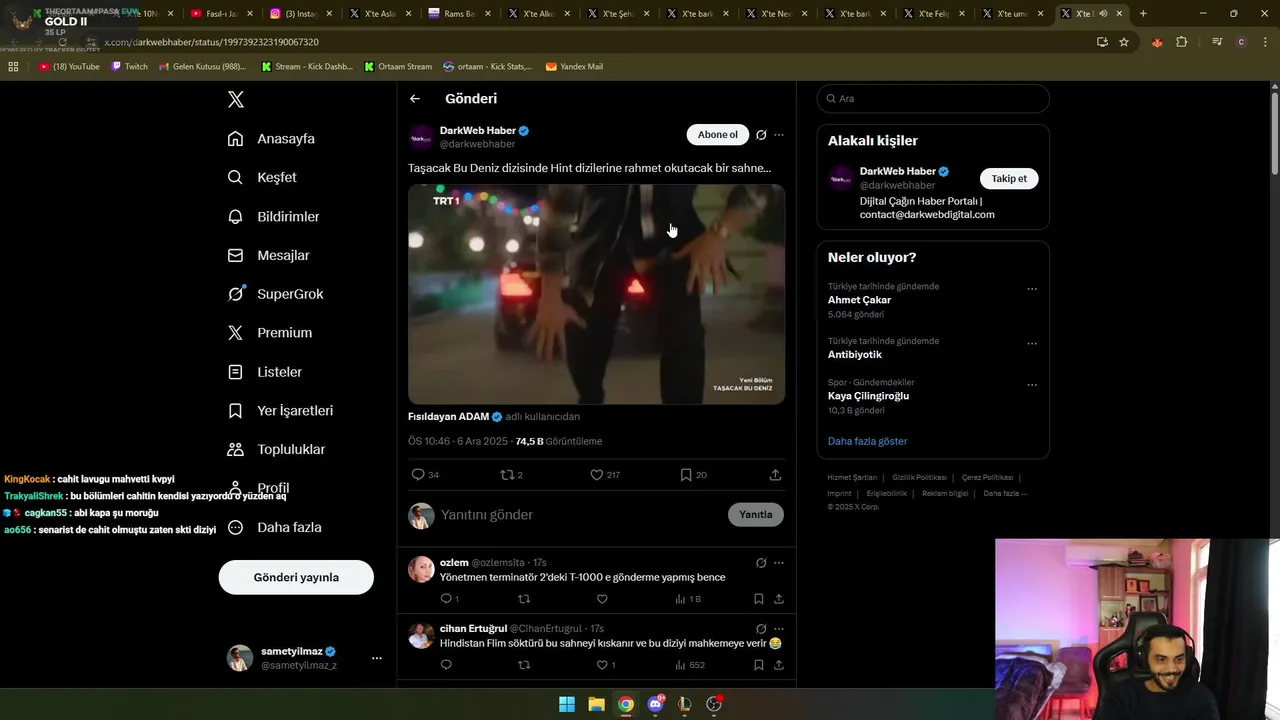Screen dimensions: 1280x720
Task: Open the Twitch bookmark
Action: pos(129,67)
